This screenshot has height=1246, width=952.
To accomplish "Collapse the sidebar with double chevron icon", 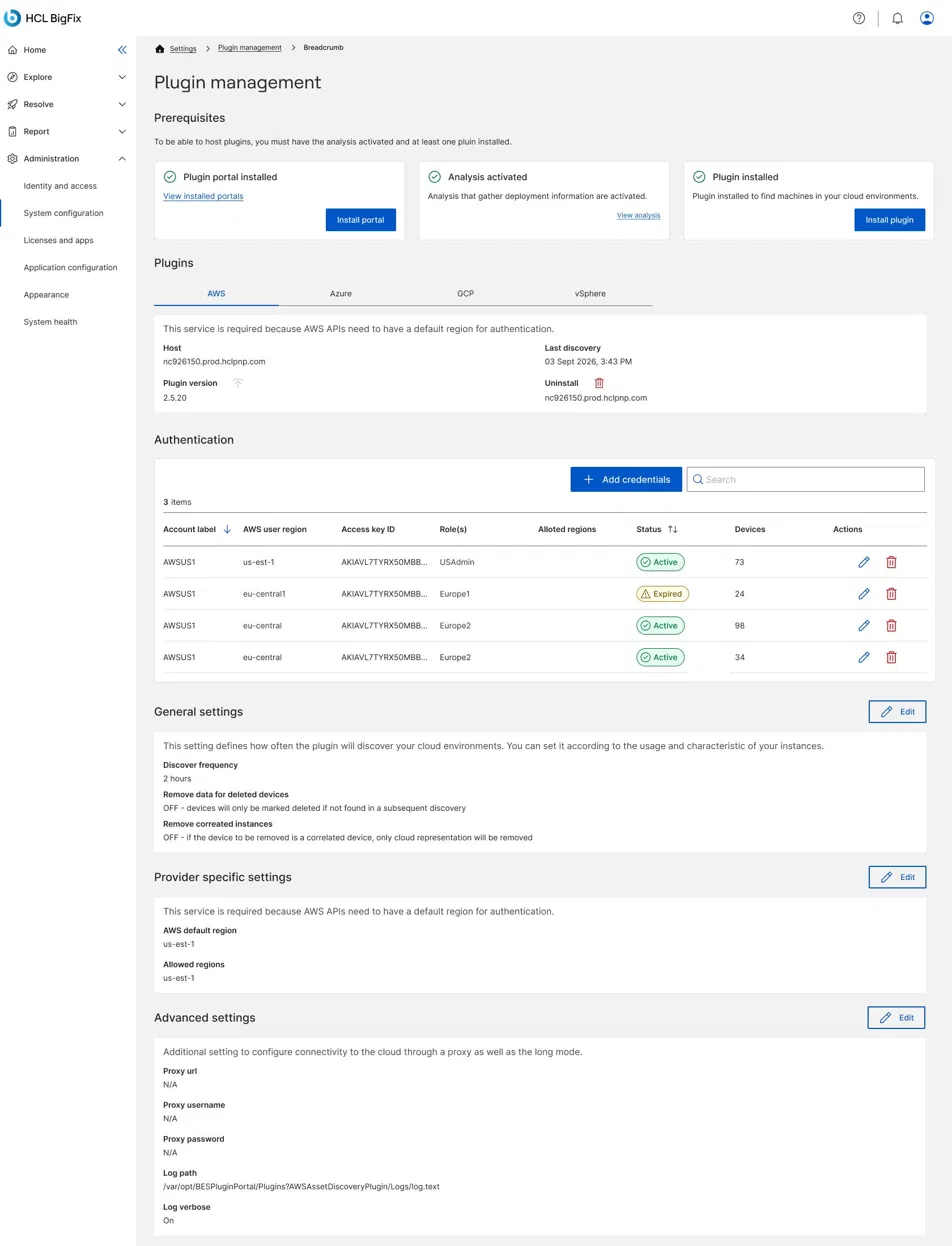I will (122, 50).
